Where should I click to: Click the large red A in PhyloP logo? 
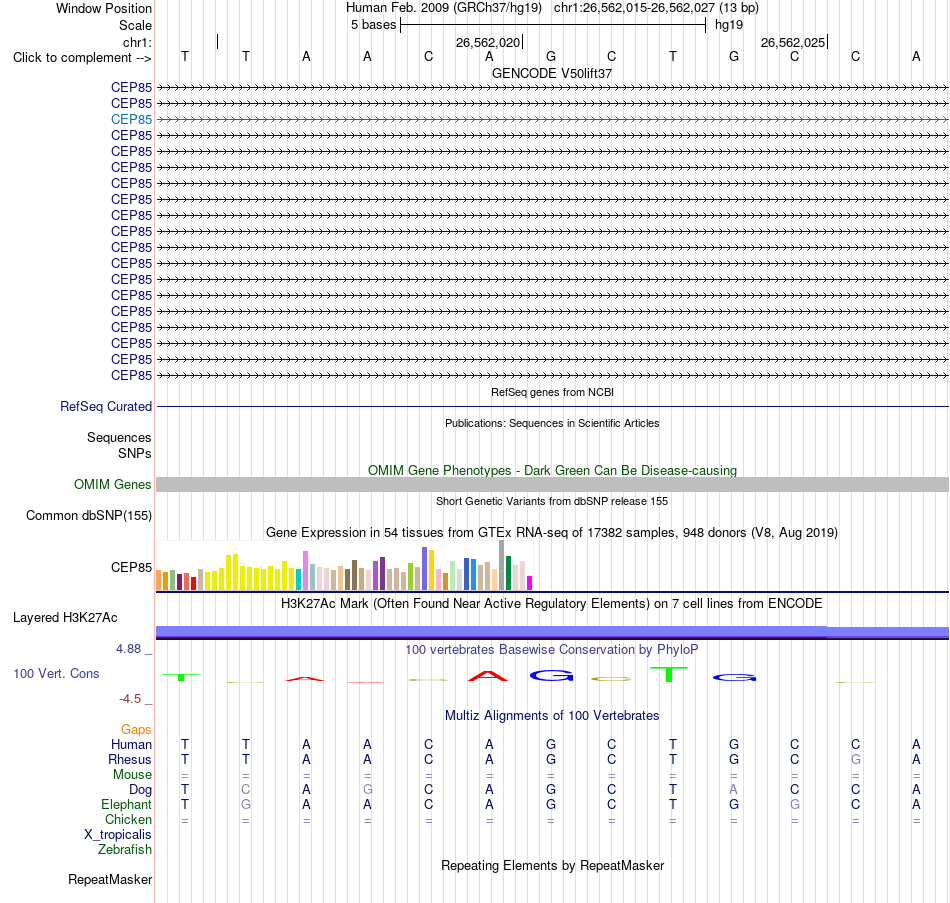[x=488, y=676]
